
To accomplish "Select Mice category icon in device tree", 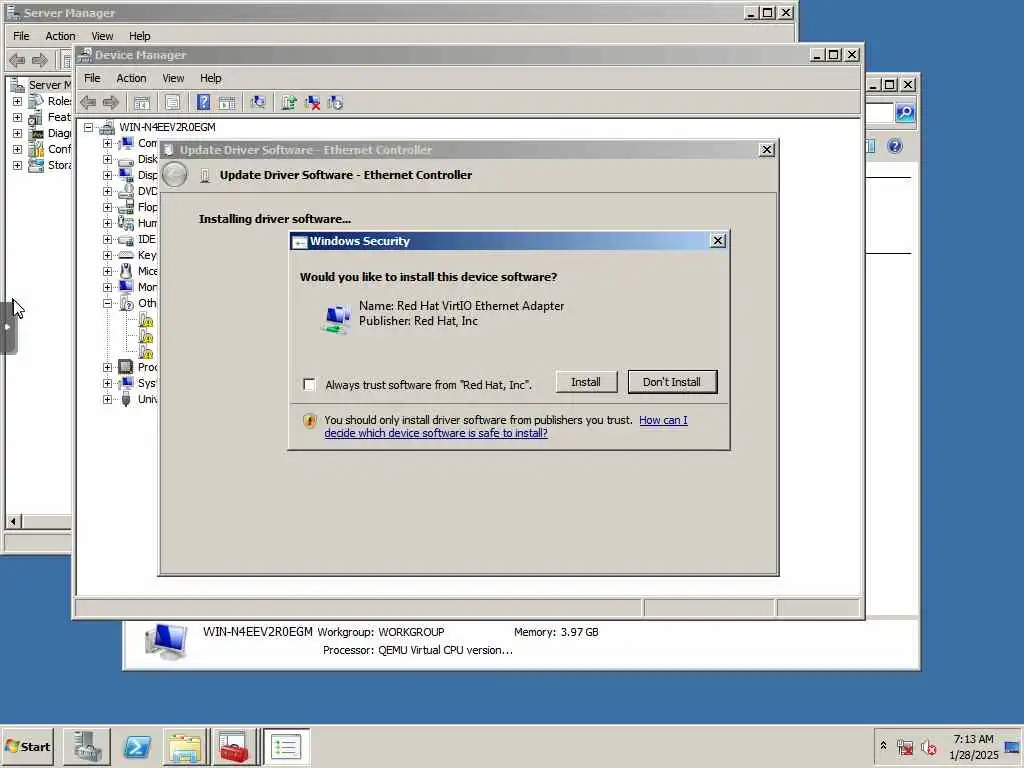I will (x=126, y=271).
